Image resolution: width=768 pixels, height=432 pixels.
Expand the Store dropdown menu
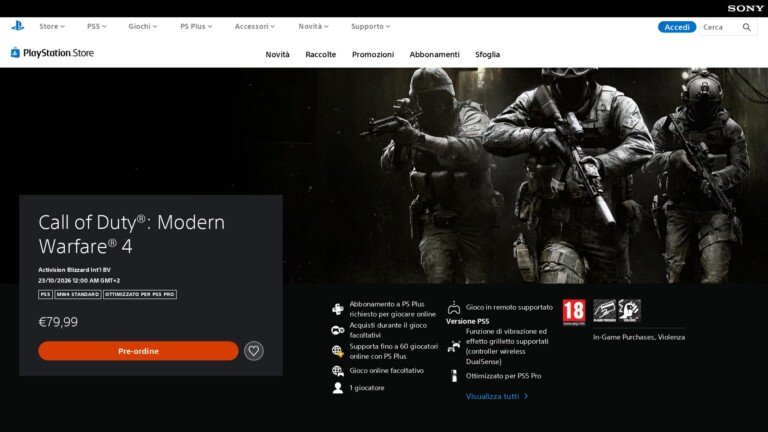pos(52,26)
